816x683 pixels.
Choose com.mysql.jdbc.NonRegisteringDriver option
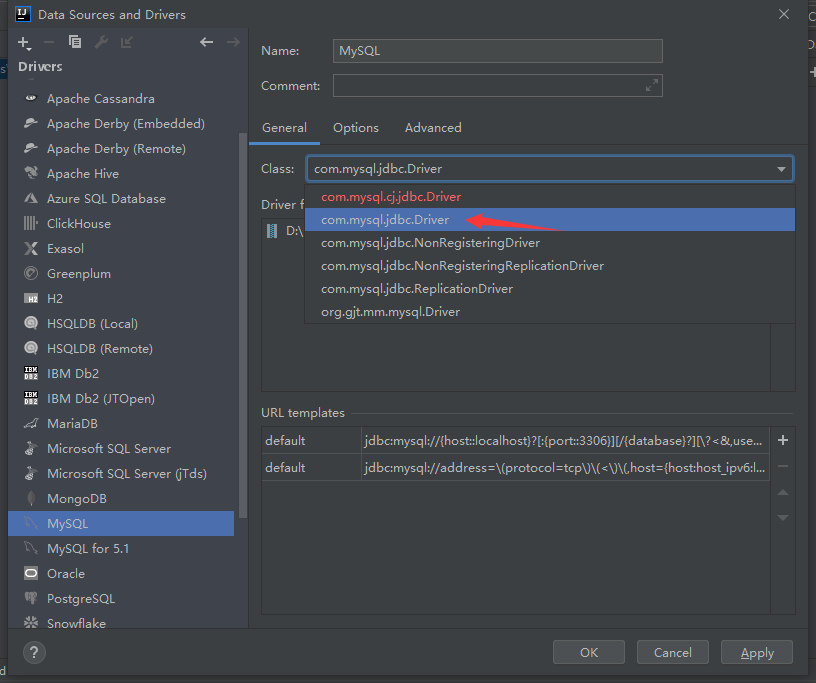pos(550,243)
